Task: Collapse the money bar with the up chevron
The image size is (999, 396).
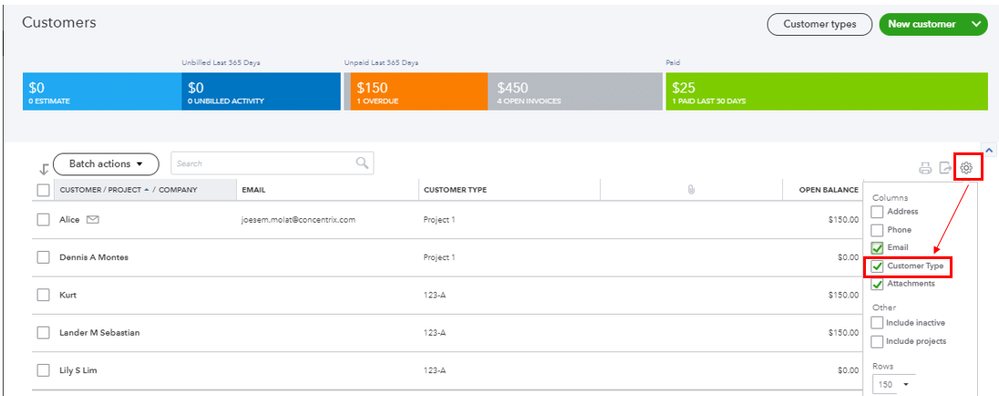Action: pos(989,150)
